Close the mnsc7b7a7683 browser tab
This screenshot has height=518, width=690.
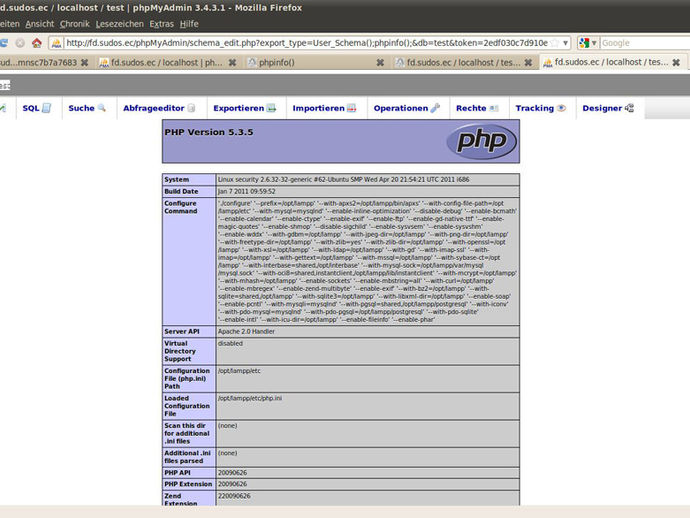(84, 62)
